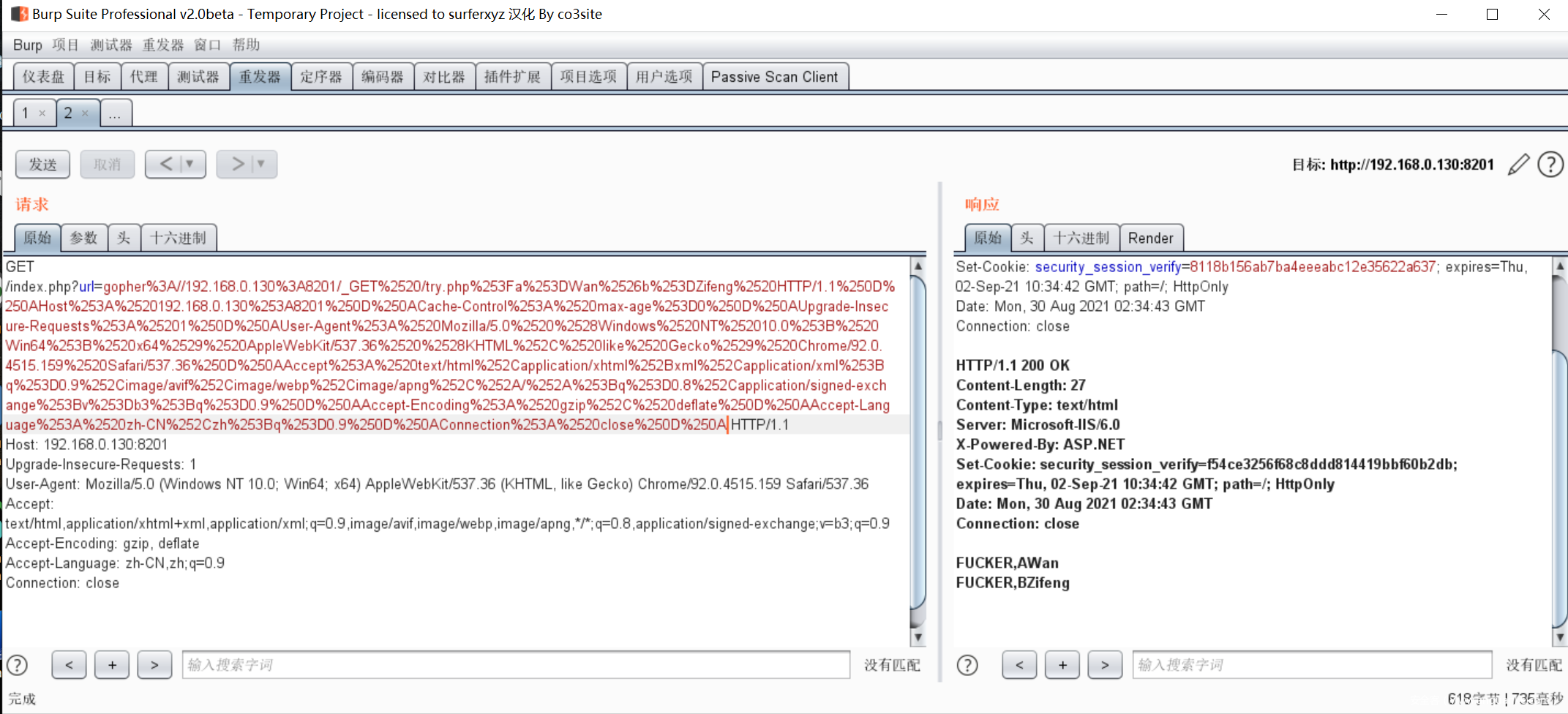Image resolution: width=1568 pixels, height=714 pixels.
Task: Switch response view to 头 tab
Action: point(1027,238)
